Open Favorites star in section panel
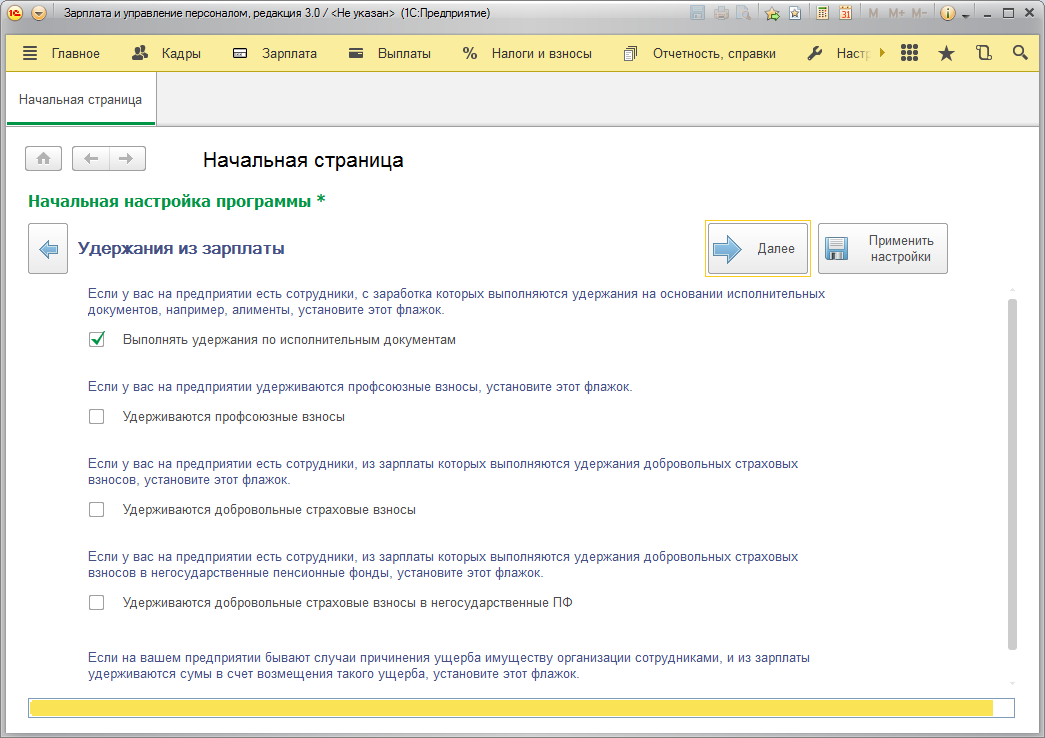Image resolution: width=1045 pixels, height=738 pixels. click(x=946, y=53)
